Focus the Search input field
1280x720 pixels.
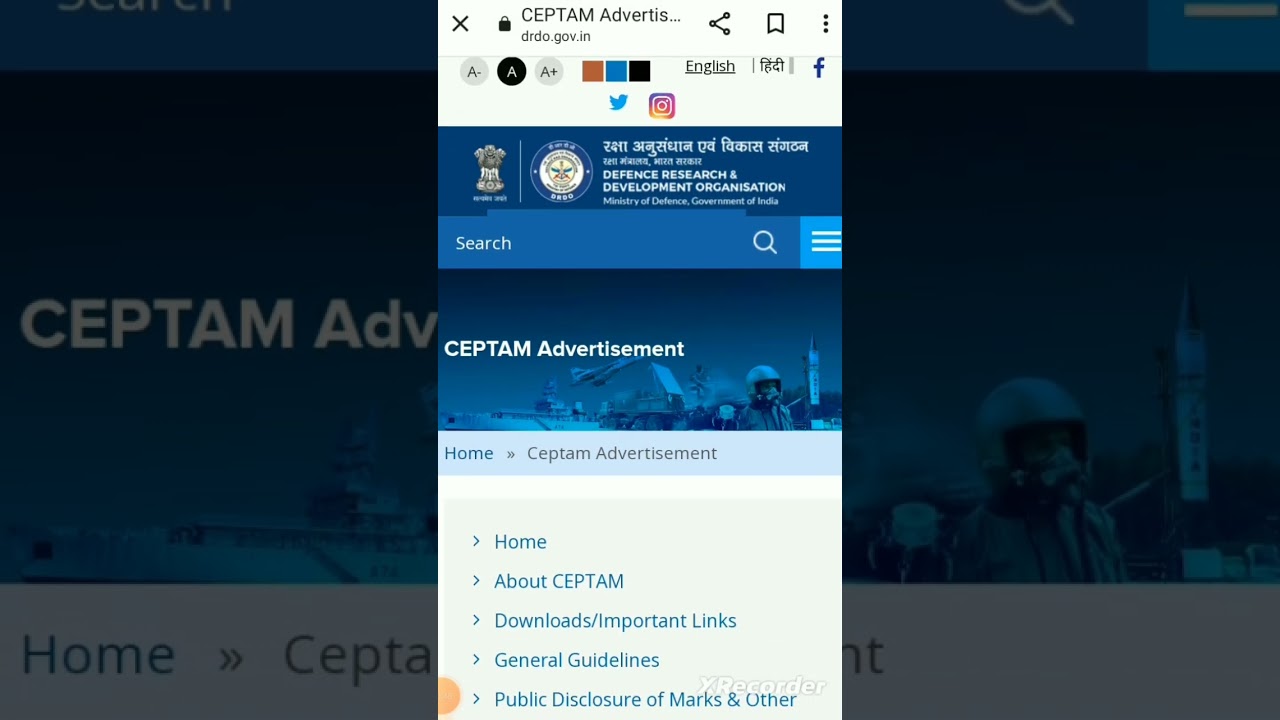[x=595, y=243]
